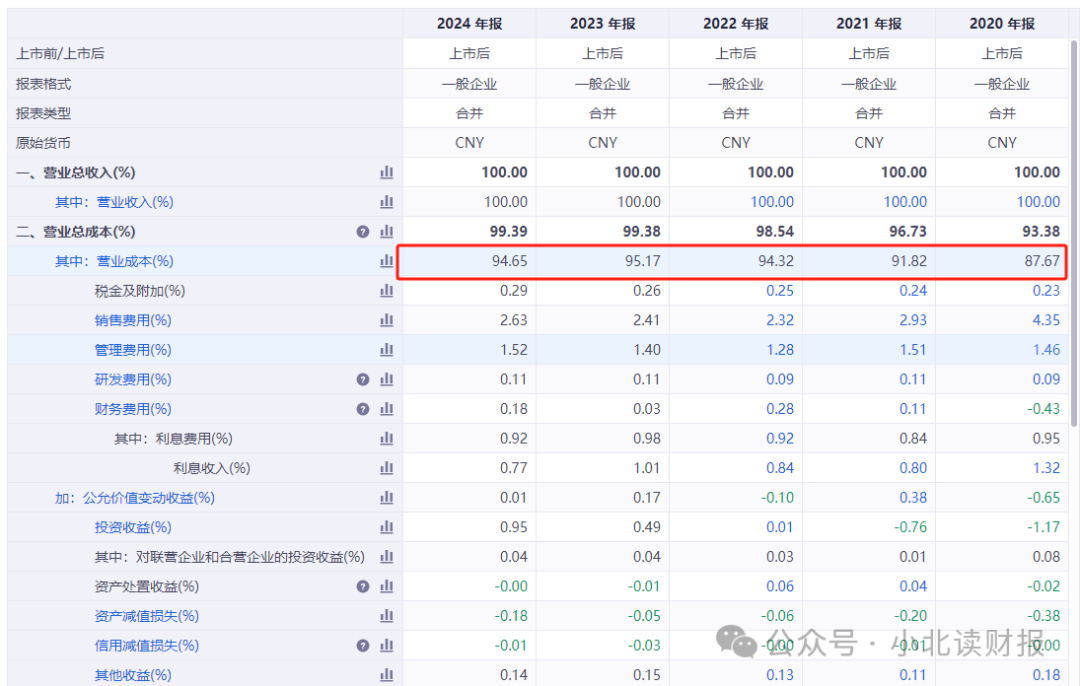Image resolution: width=1080 pixels, height=686 pixels.
Task: Open chart icon for 管理费用(%) row
Action: coord(386,350)
